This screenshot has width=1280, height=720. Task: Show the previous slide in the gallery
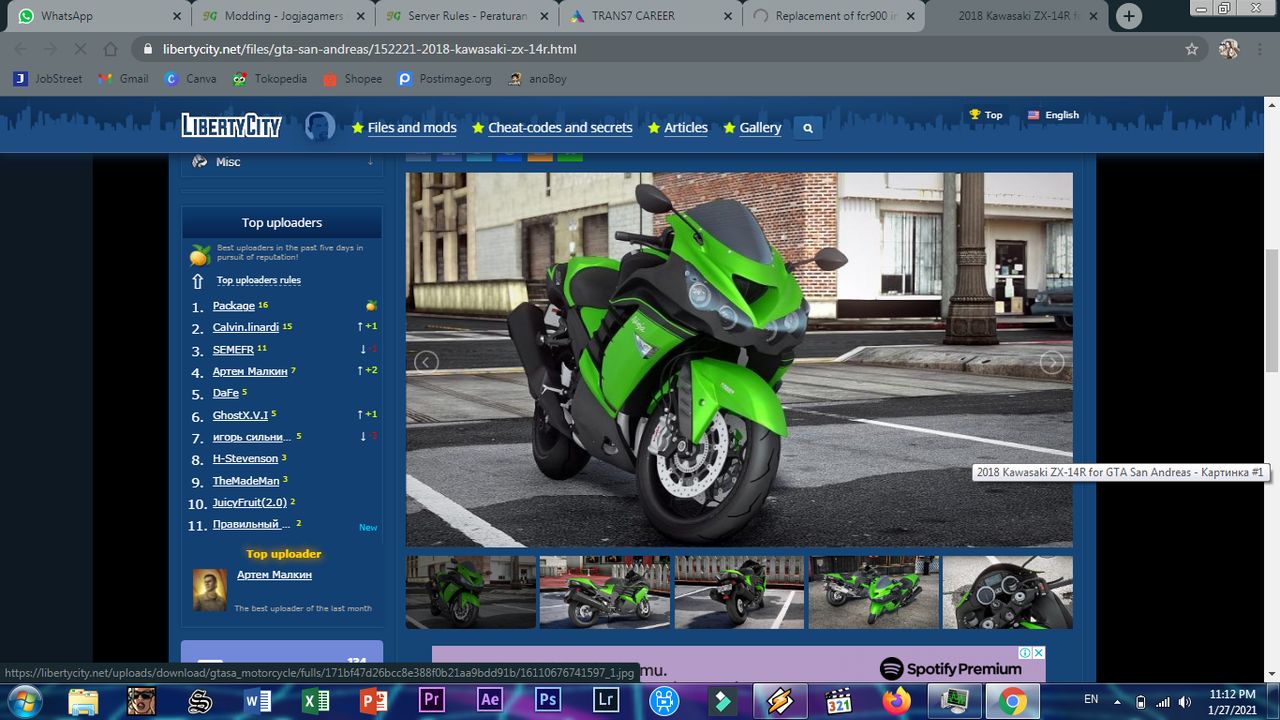pos(427,362)
